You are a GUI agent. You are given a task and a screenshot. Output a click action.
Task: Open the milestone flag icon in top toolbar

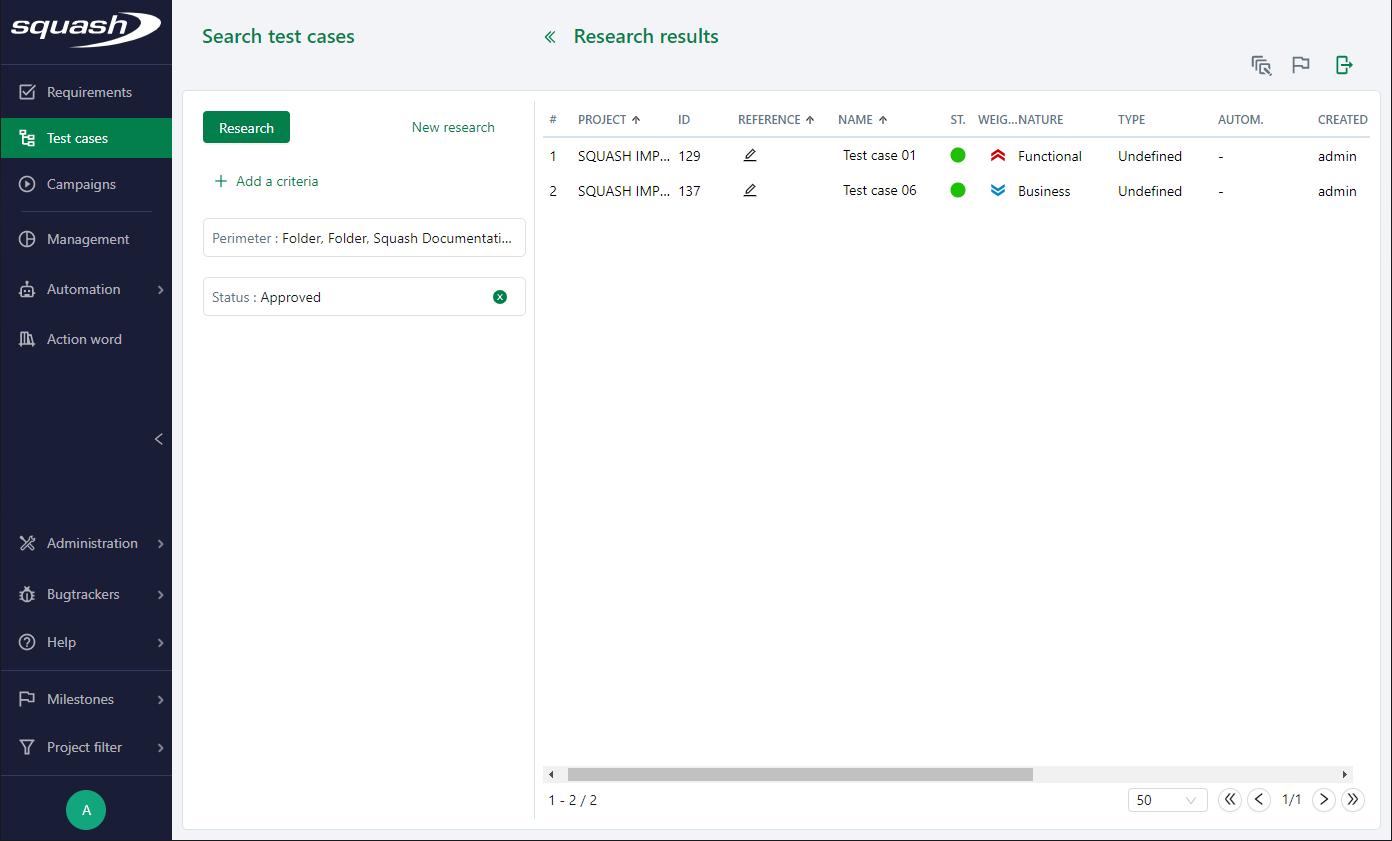(1301, 64)
